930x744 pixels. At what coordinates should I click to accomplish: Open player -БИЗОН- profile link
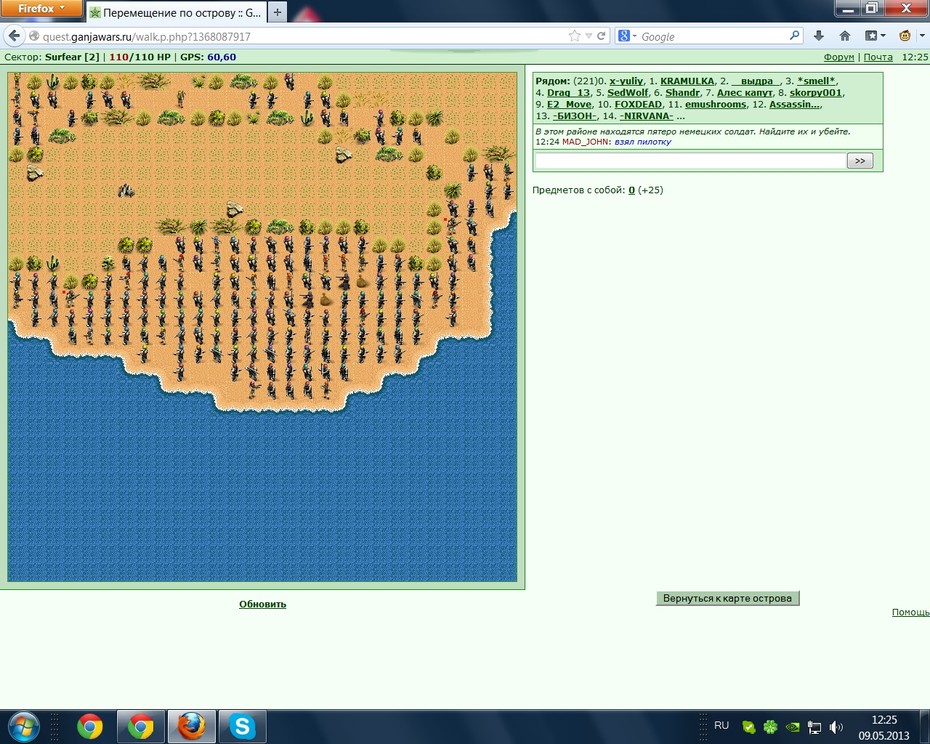pos(574,116)
